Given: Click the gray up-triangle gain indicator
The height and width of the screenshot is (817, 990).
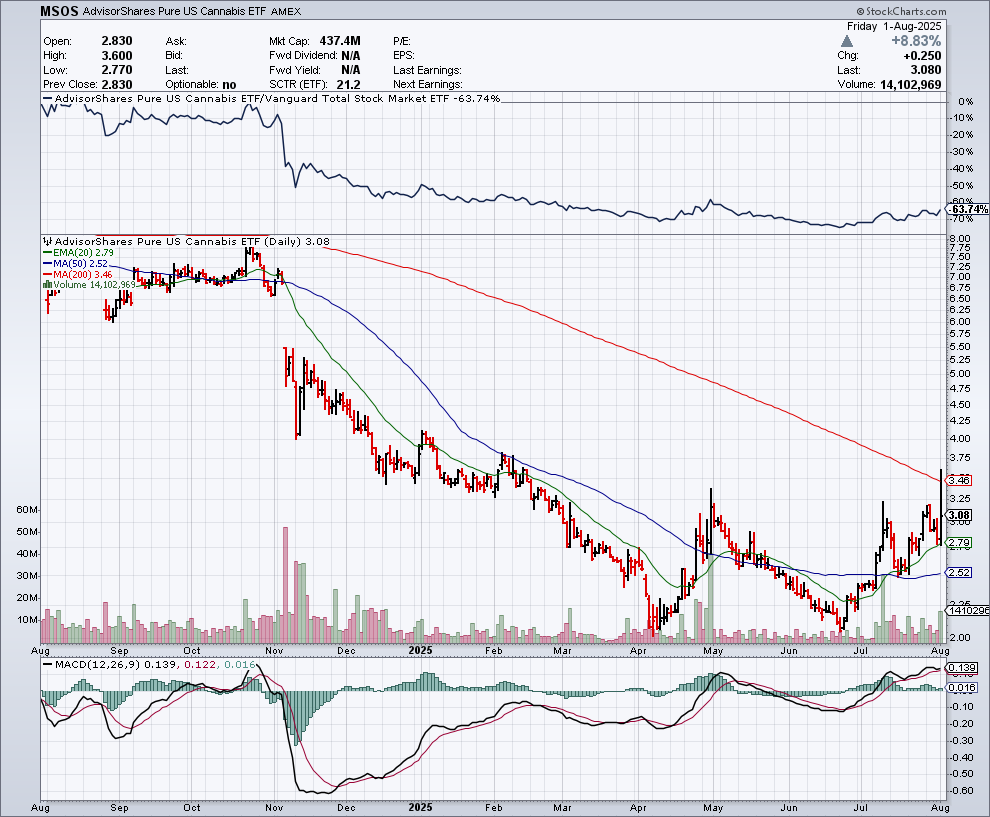Looking at the screenshot, I should (x=846, y=40).
